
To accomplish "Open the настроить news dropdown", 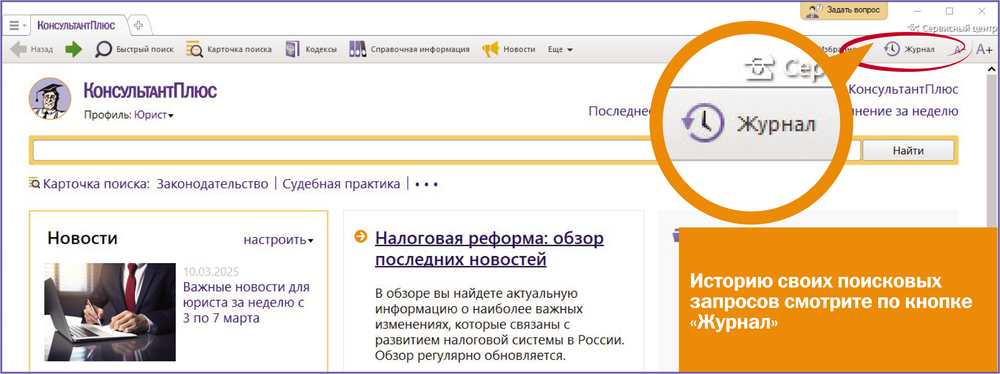I will coord(278,240).
